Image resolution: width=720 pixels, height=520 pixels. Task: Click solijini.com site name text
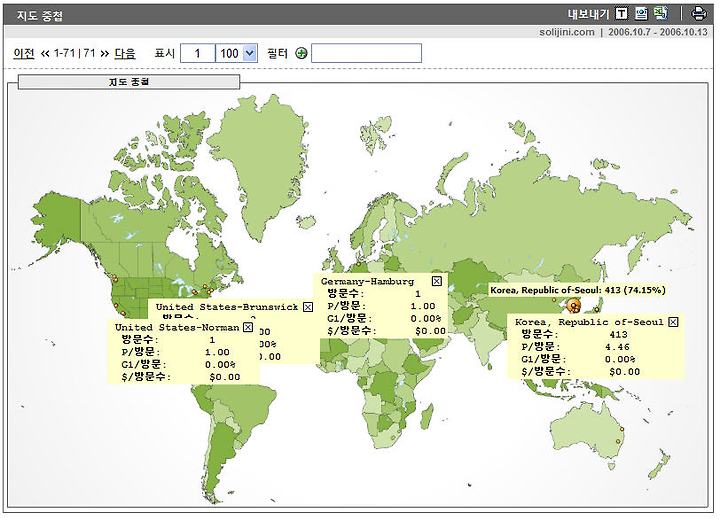pos(567,32)
